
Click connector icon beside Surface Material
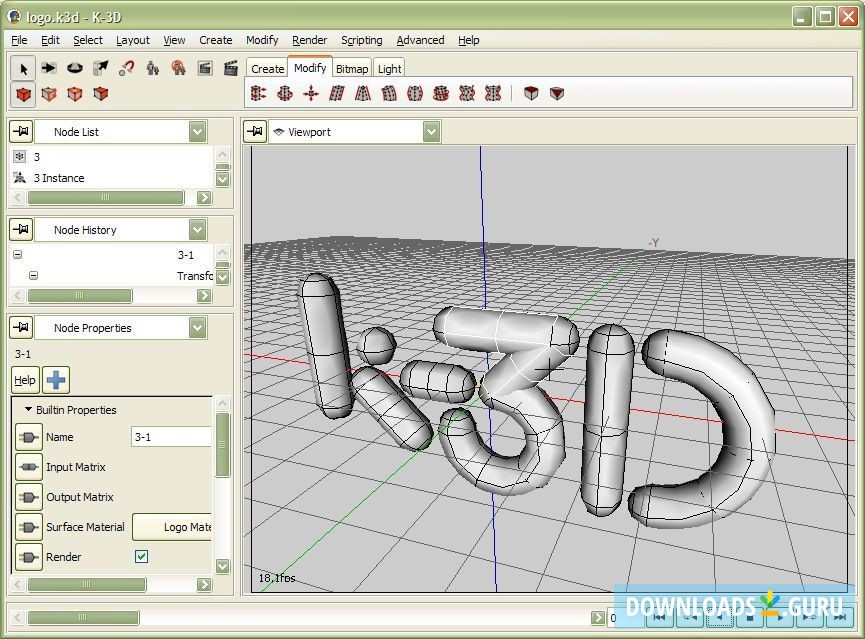(28, 528)
